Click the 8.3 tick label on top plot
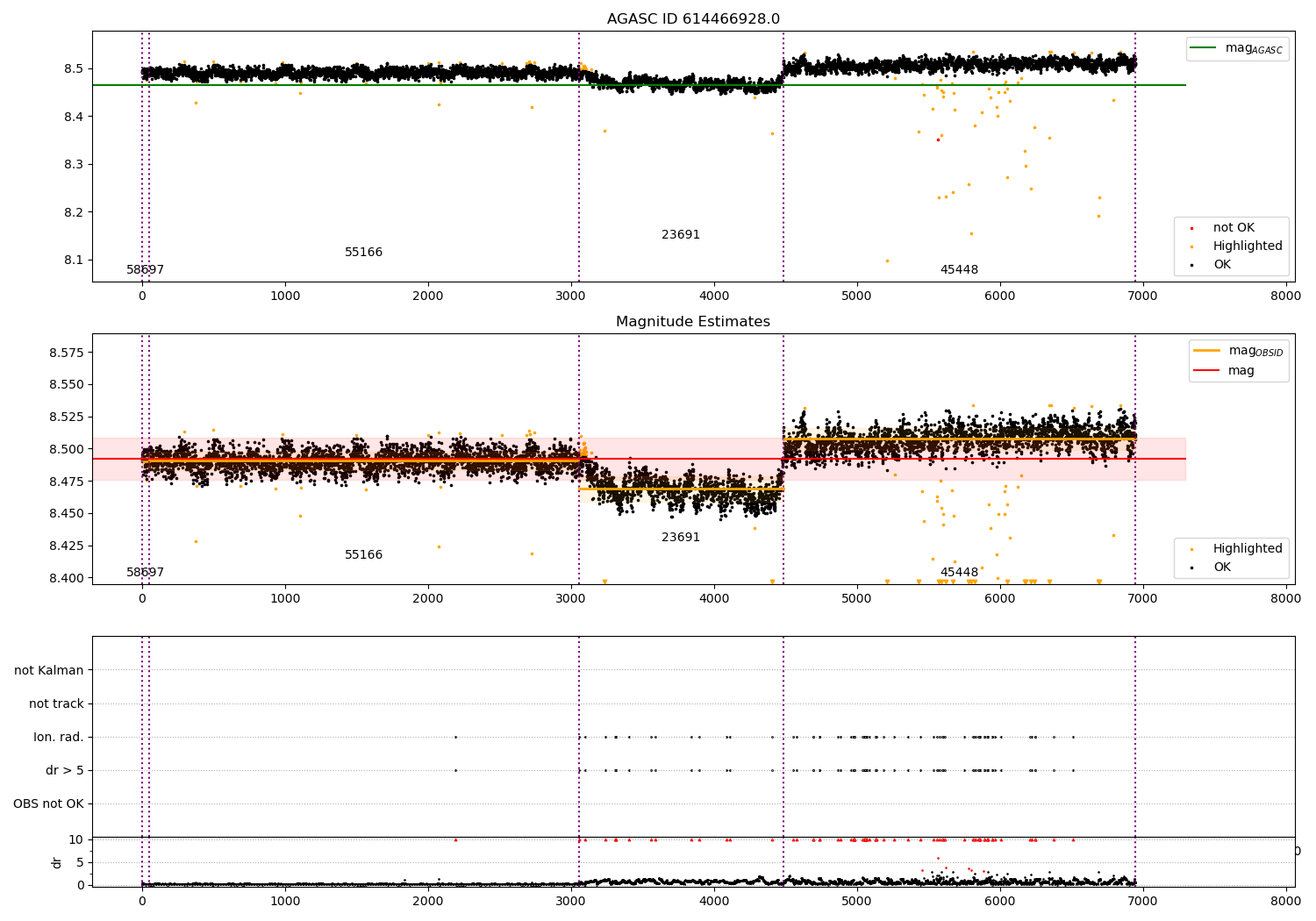 pyautogui.click(x=74, y=165)
